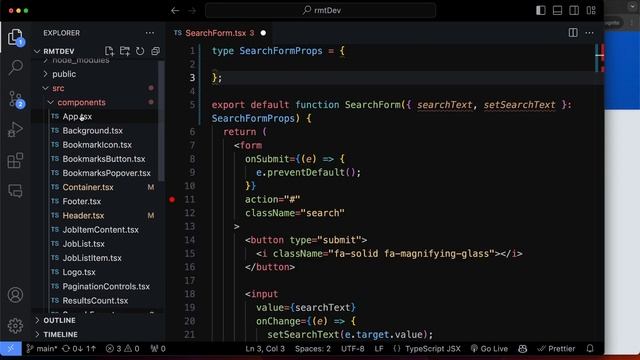Open remote window from status bar
Image resolution: width=640 pixels, height=360 pixels.
tap(11, 349)
